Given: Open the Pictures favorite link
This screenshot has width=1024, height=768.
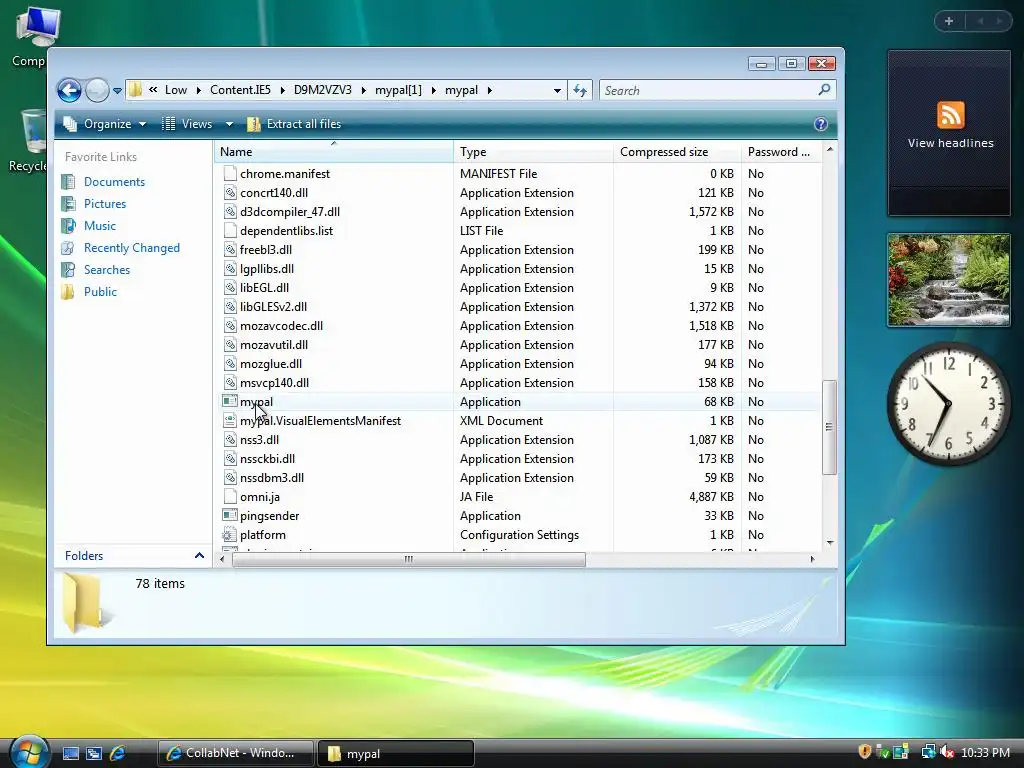Looking at the screenshot, I should [x=104, y=204].
